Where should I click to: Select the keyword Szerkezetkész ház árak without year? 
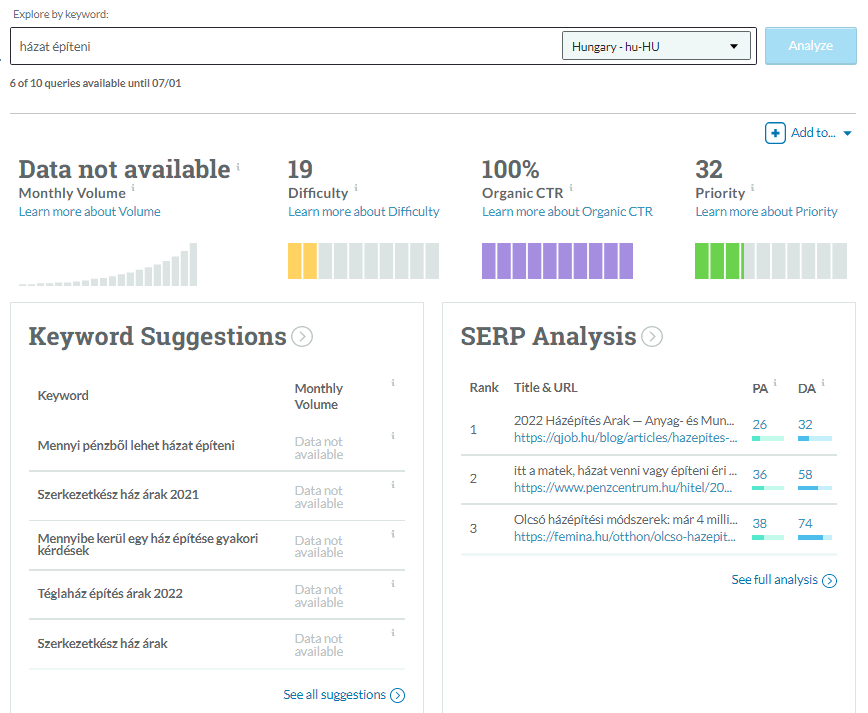[x=102, y=643]
